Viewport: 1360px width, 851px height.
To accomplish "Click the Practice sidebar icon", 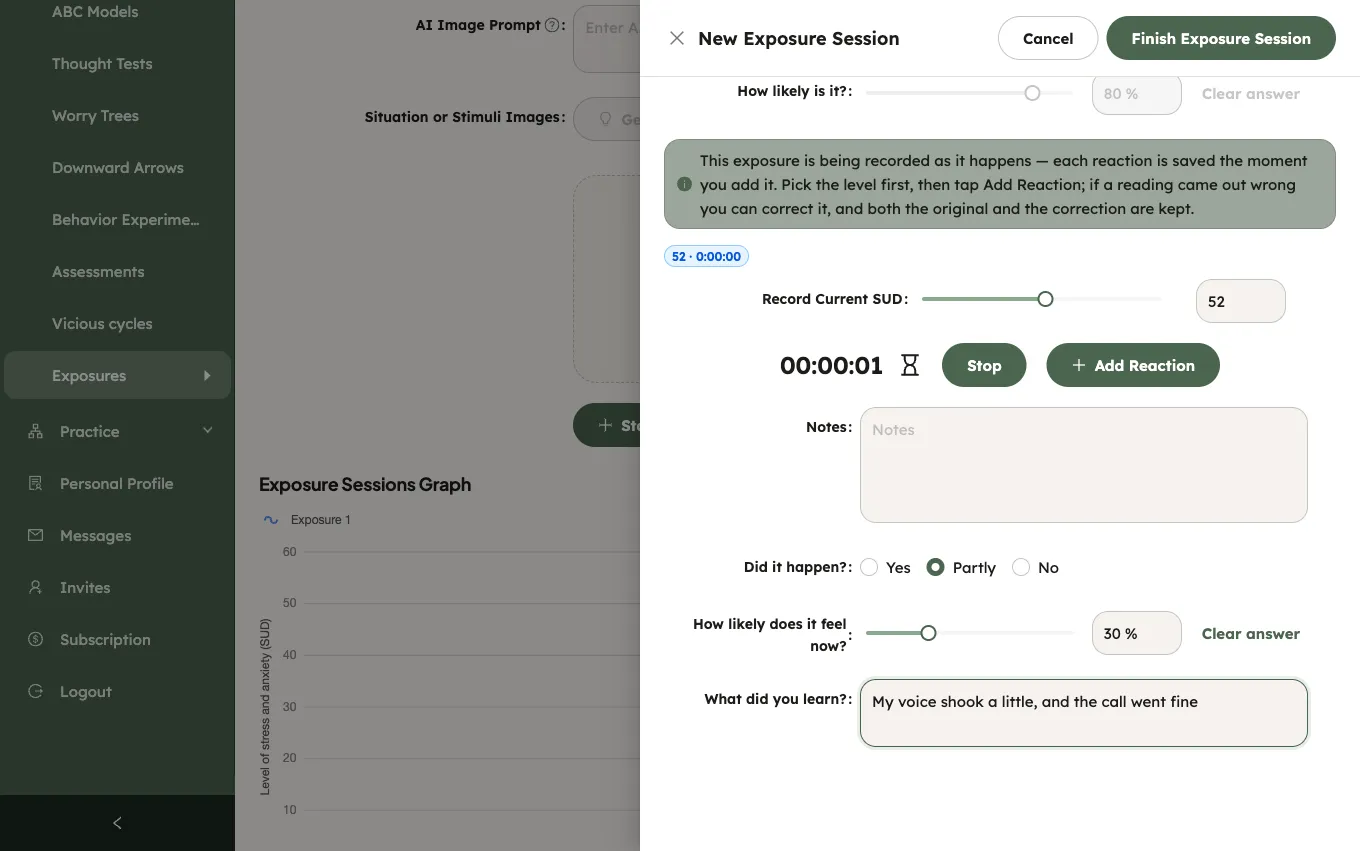I will pyautogui.click(x=36, y=431).
